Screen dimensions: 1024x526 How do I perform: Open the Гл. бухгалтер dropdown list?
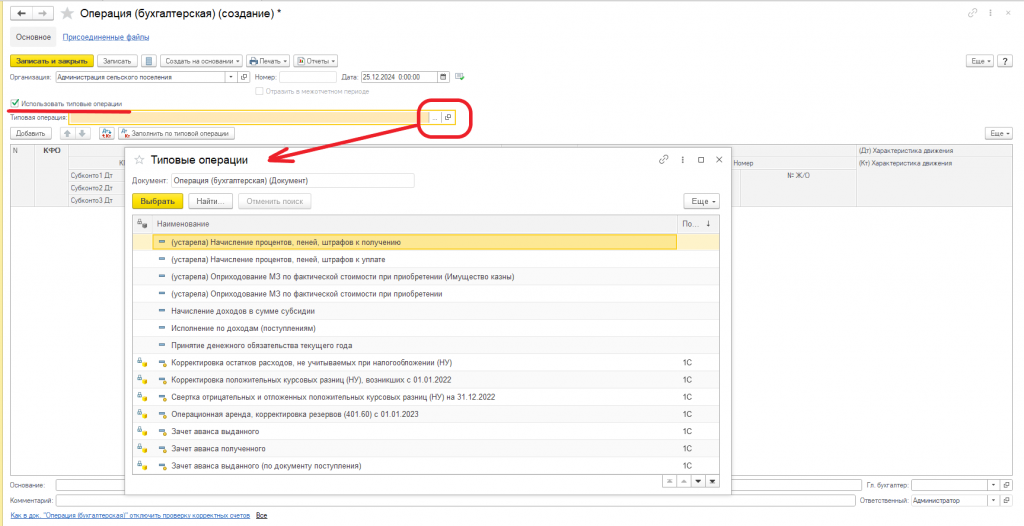pos(994,485)
